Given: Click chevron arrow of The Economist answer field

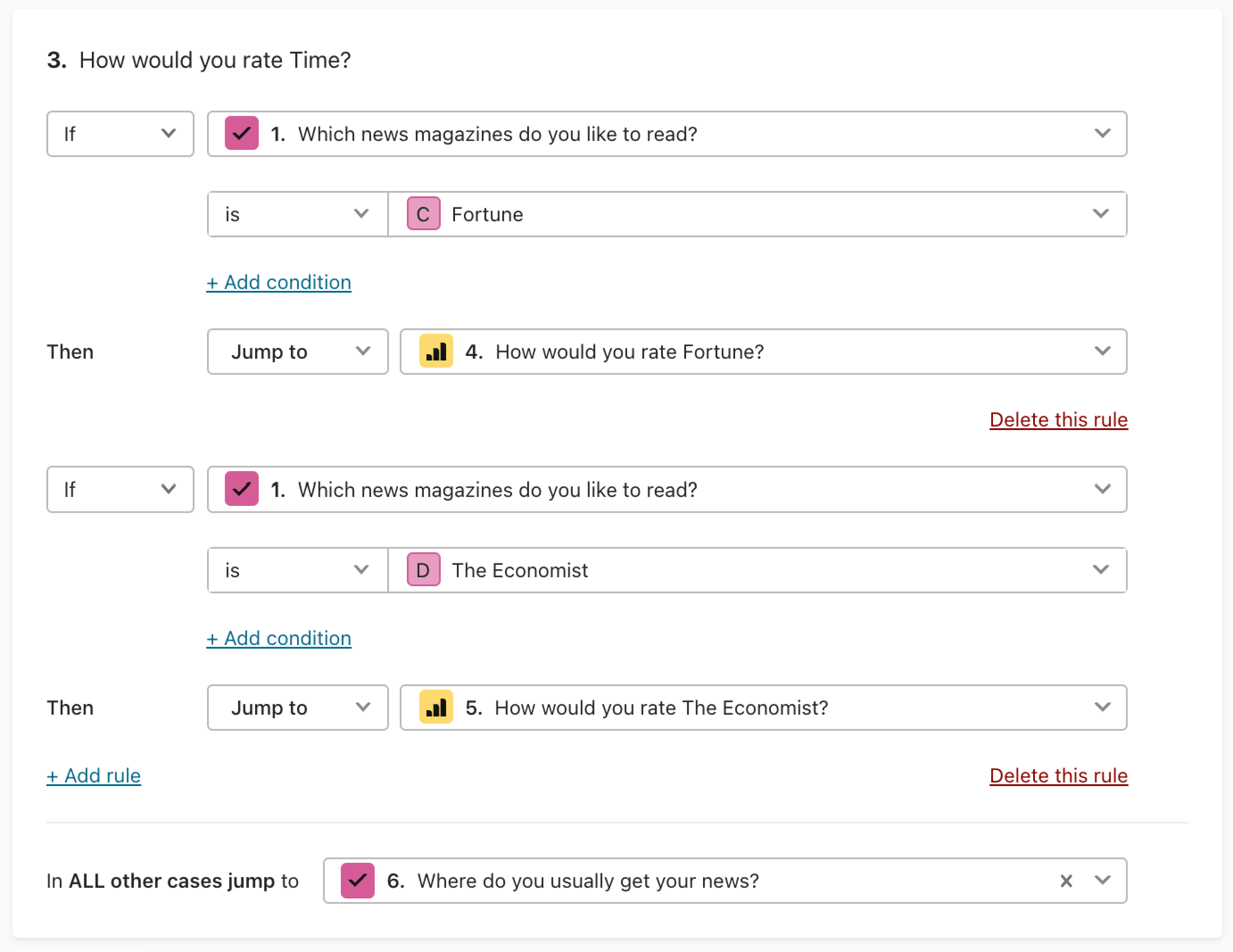Looking at the screenshot, I should [x=1101, y=569].
